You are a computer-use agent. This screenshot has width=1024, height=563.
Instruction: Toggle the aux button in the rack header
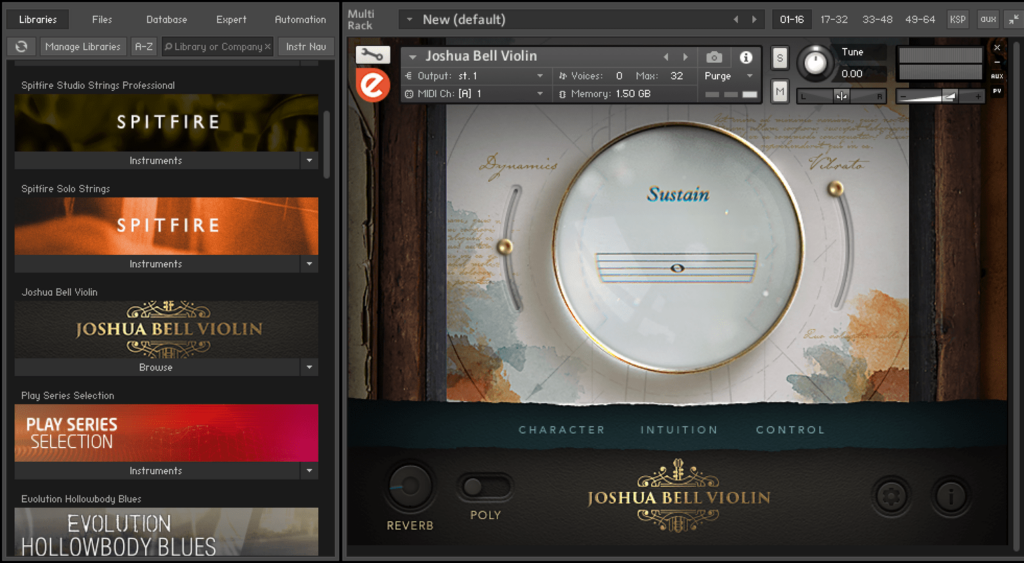(x=988, y=20)
